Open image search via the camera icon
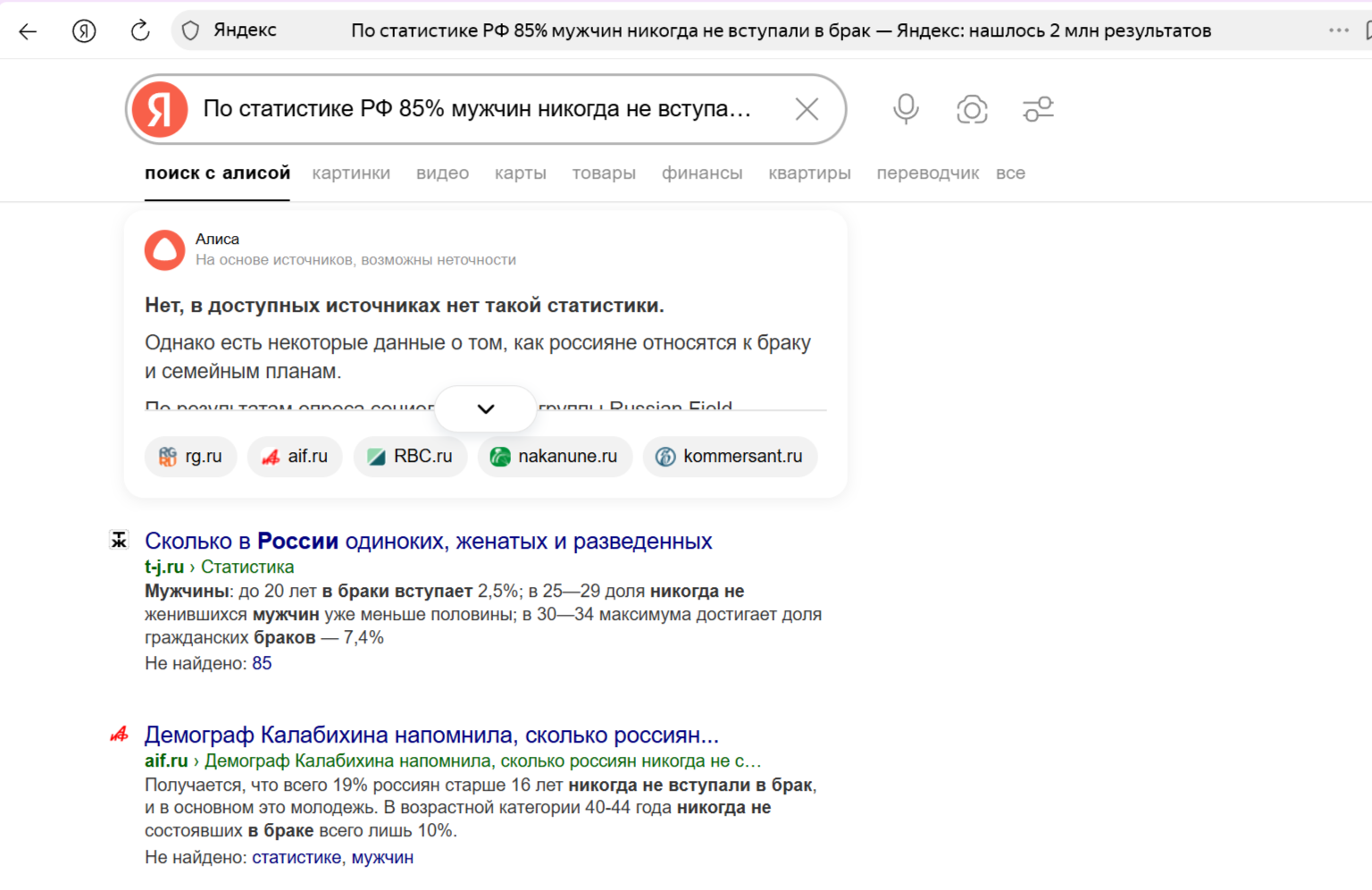Screen dimensions: 1372x890 pos(972,109)
